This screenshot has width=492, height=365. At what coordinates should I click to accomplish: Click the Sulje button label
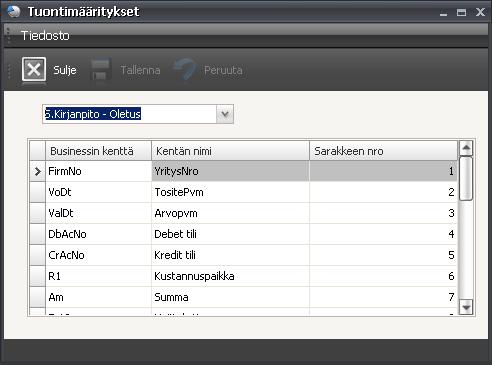coord(65,70)
